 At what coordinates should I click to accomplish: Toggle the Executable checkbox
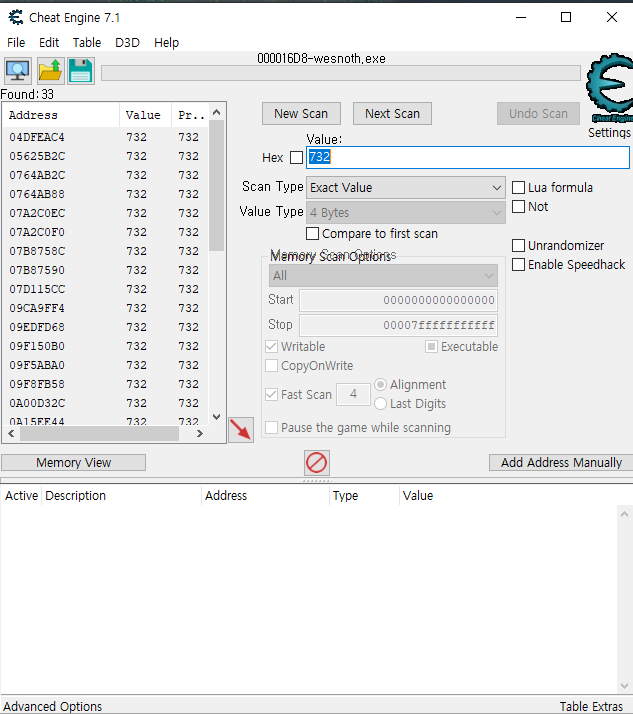tap(431, 347)
